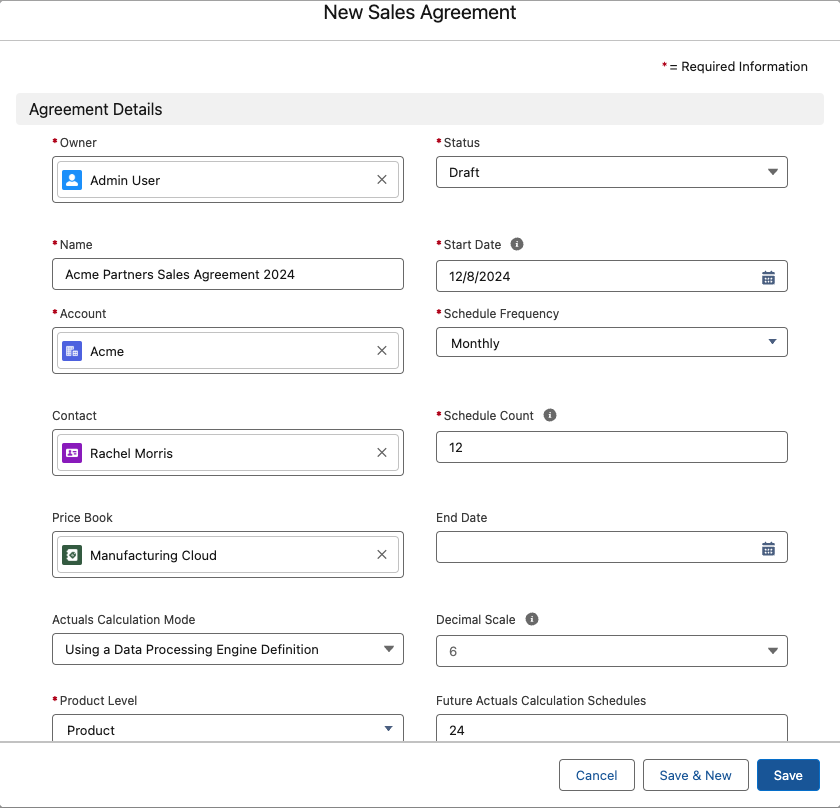Open the Product Level dropdown
Image resolution: width=840 pixels, height=808 pixels.
click(228, 729)
